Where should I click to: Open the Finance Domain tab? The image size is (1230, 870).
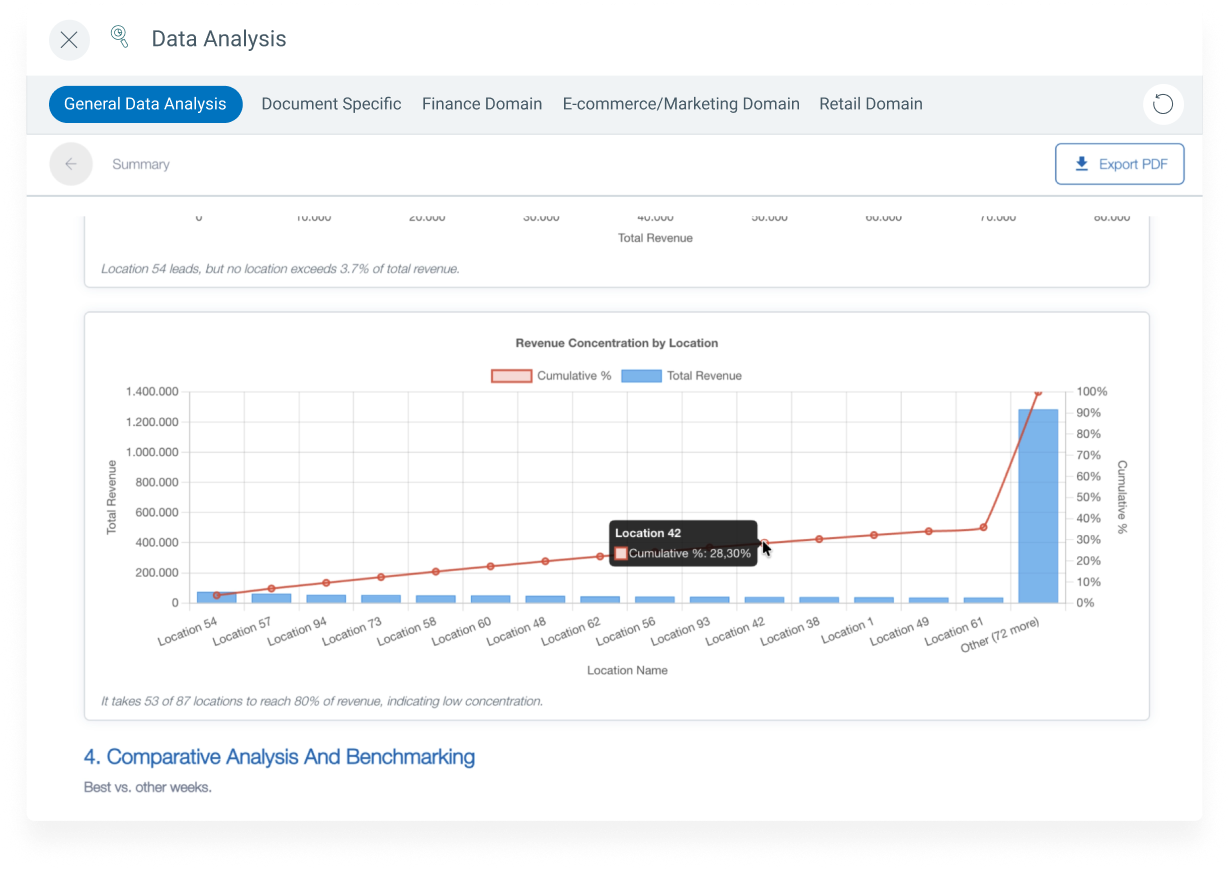coord(482,104)
